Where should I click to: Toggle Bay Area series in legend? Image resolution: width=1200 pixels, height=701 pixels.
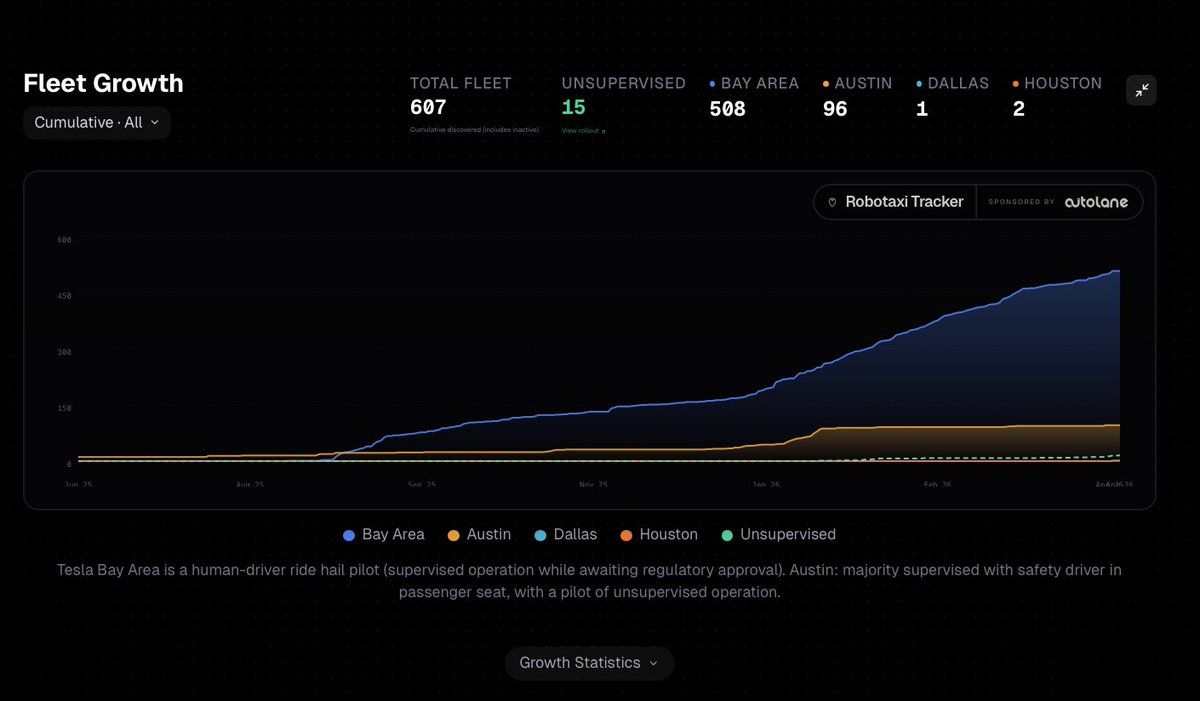[x=384, y=535]
